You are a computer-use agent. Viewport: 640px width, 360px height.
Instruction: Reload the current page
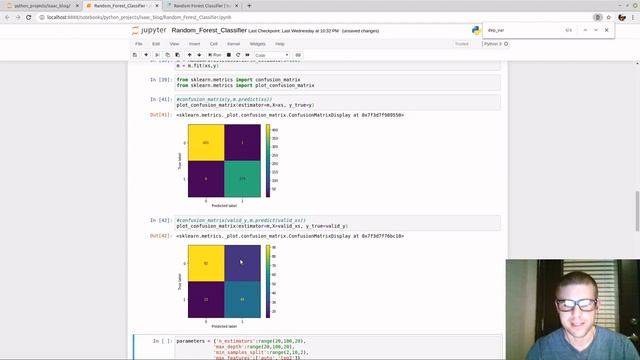coord(29,17)
